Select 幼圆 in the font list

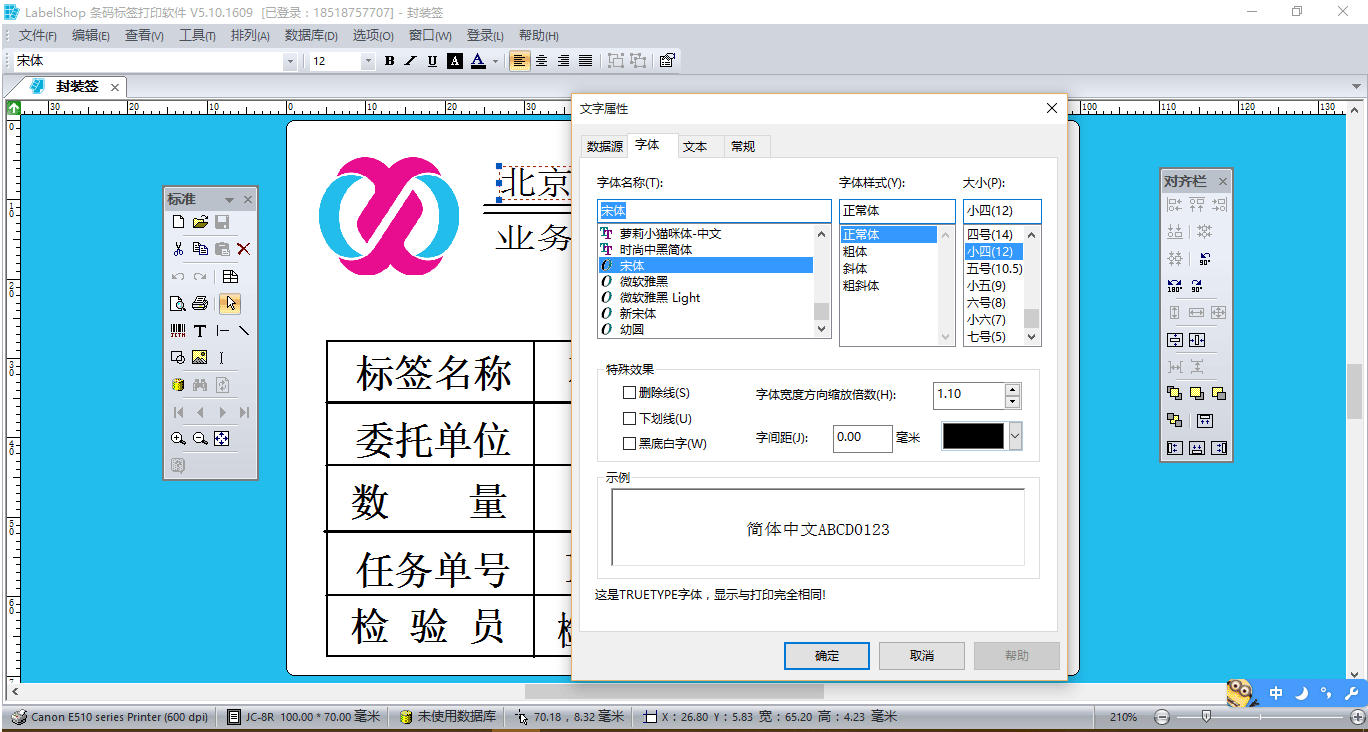[632, 329]
